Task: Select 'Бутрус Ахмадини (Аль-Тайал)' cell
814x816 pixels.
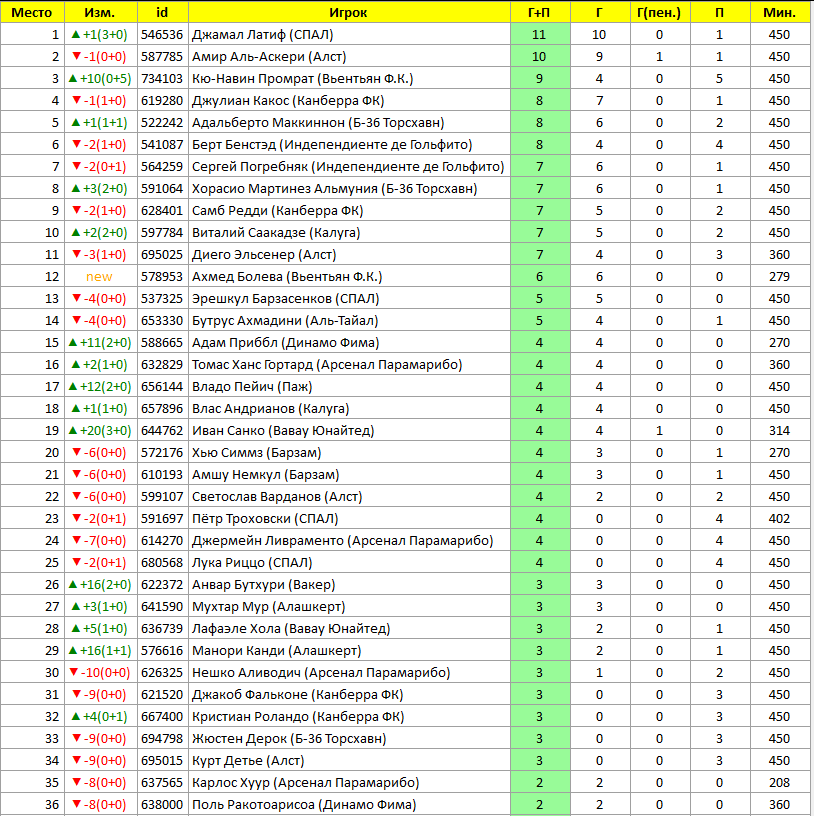Action: click(349, 320)
